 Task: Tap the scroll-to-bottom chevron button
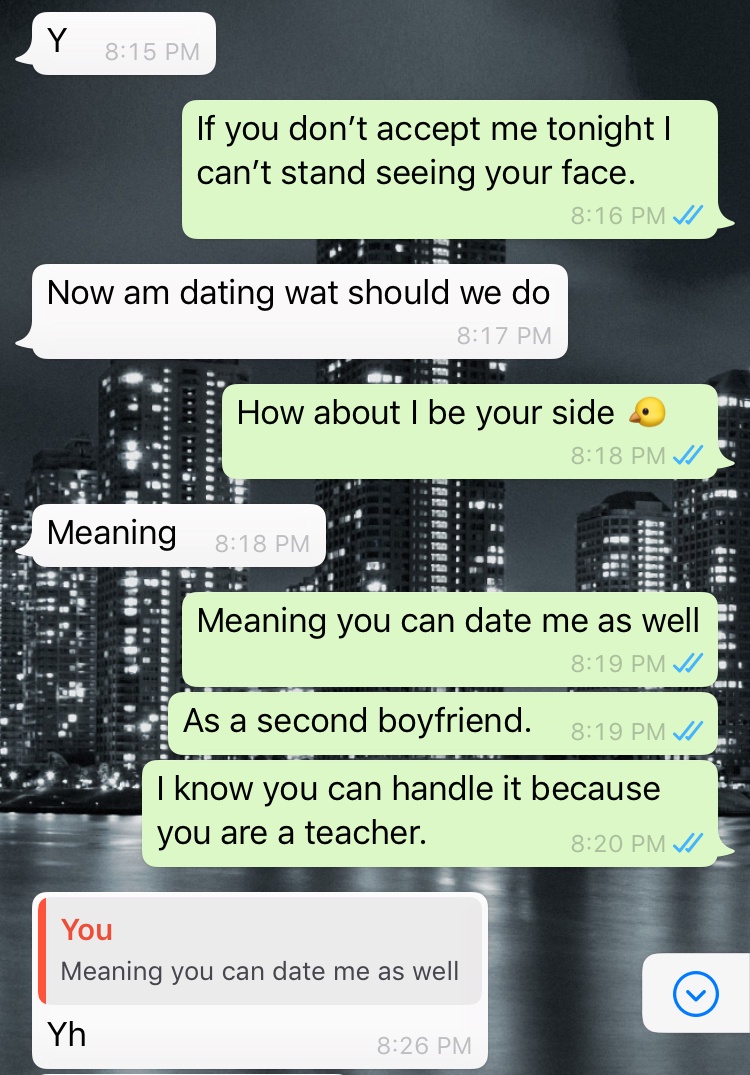click(696, 993)
